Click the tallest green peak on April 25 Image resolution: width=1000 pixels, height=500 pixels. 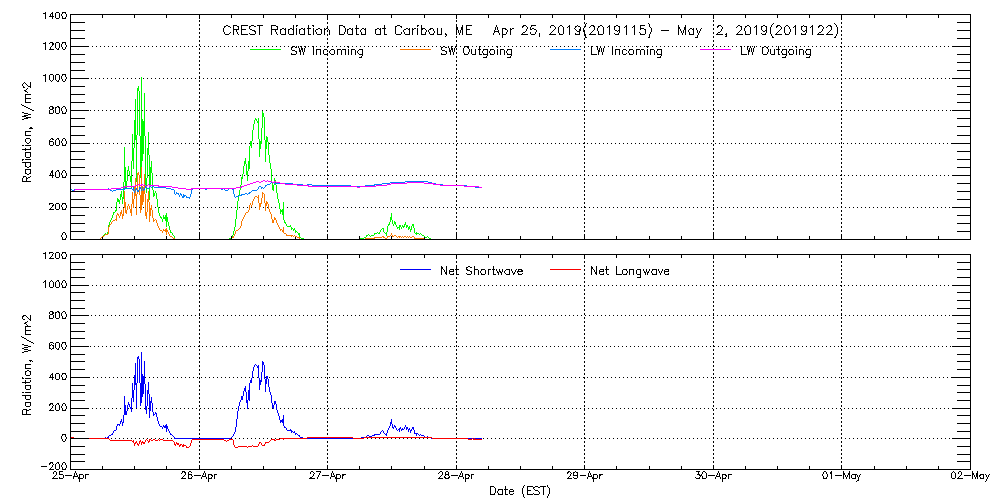(141, 80)
